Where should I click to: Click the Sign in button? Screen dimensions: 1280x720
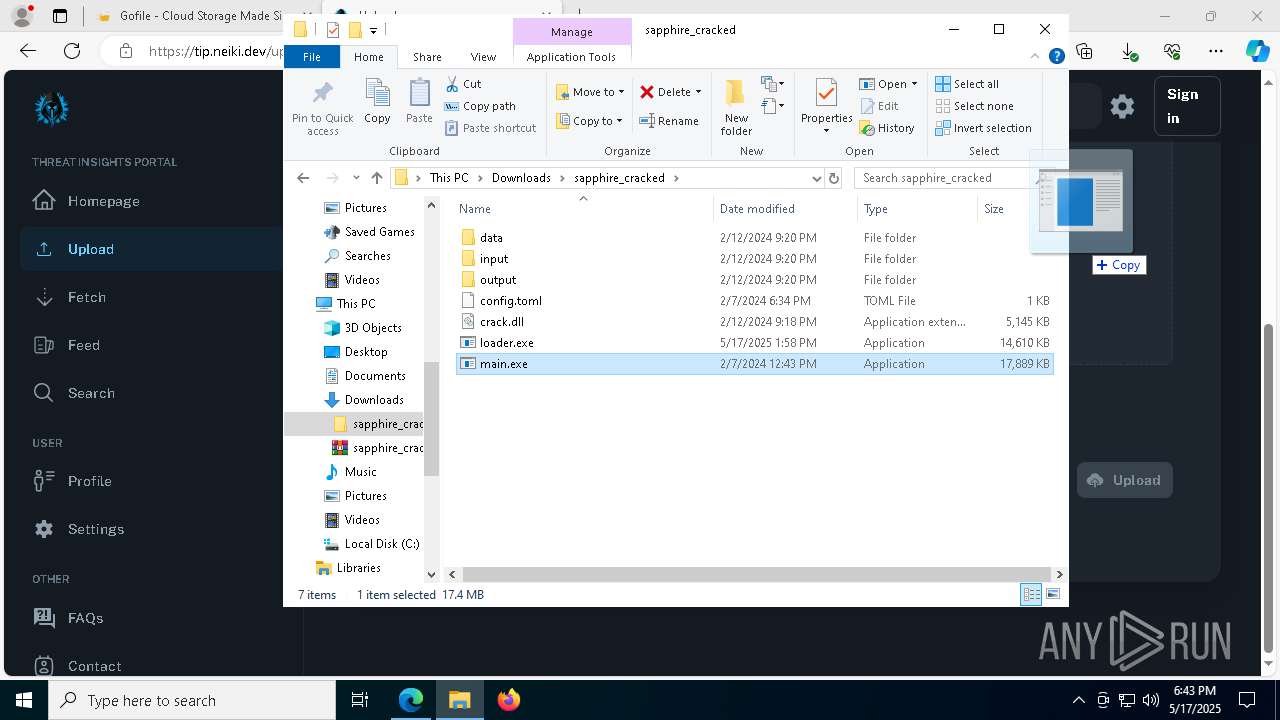(x=1186, y=106)
